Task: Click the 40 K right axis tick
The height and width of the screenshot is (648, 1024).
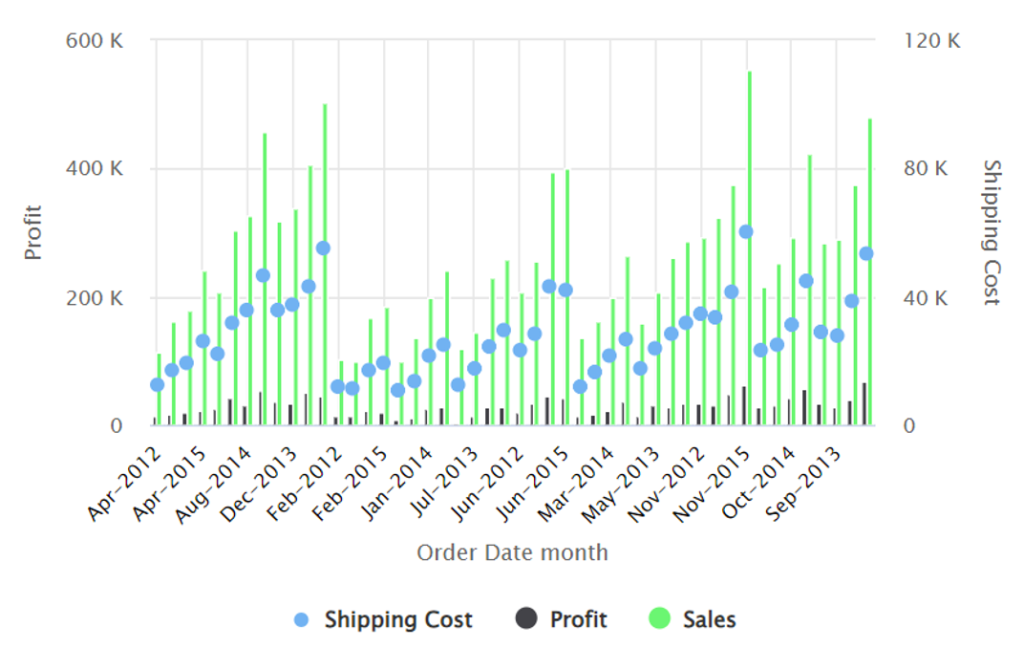Action: click(x=925, y=298)
